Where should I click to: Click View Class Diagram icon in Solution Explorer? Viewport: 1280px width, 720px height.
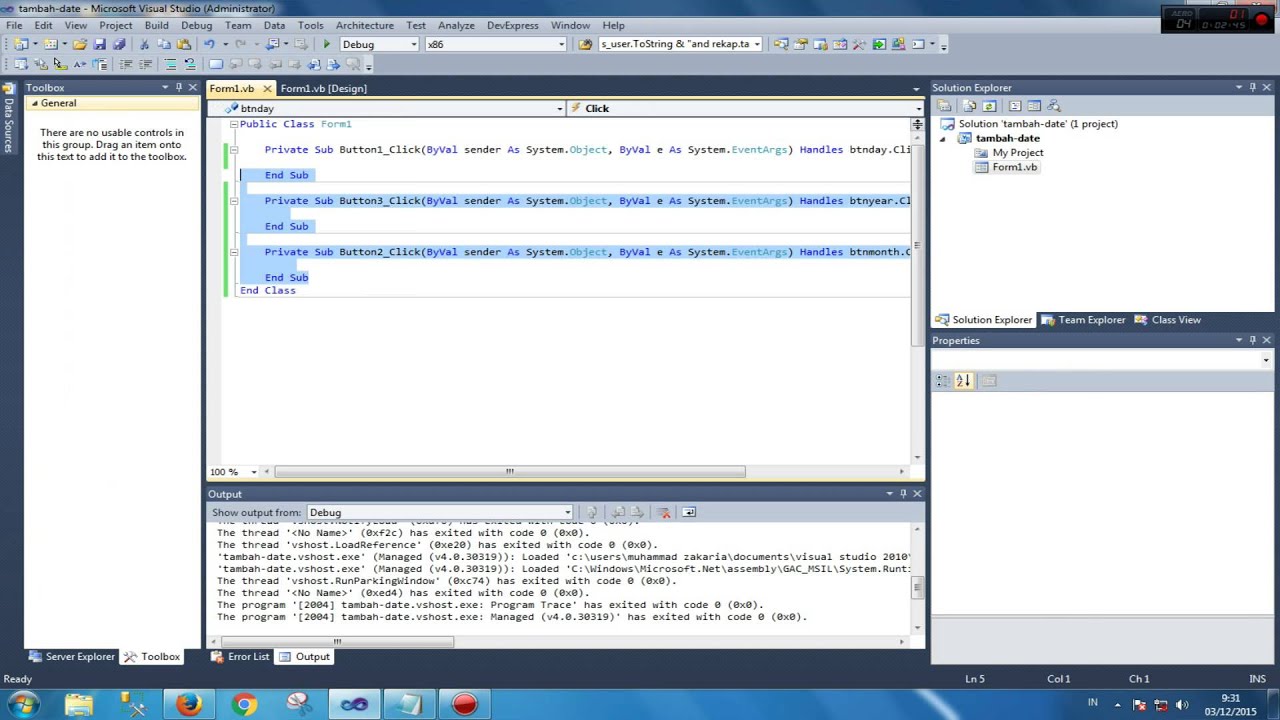(x=1054, y=105)
